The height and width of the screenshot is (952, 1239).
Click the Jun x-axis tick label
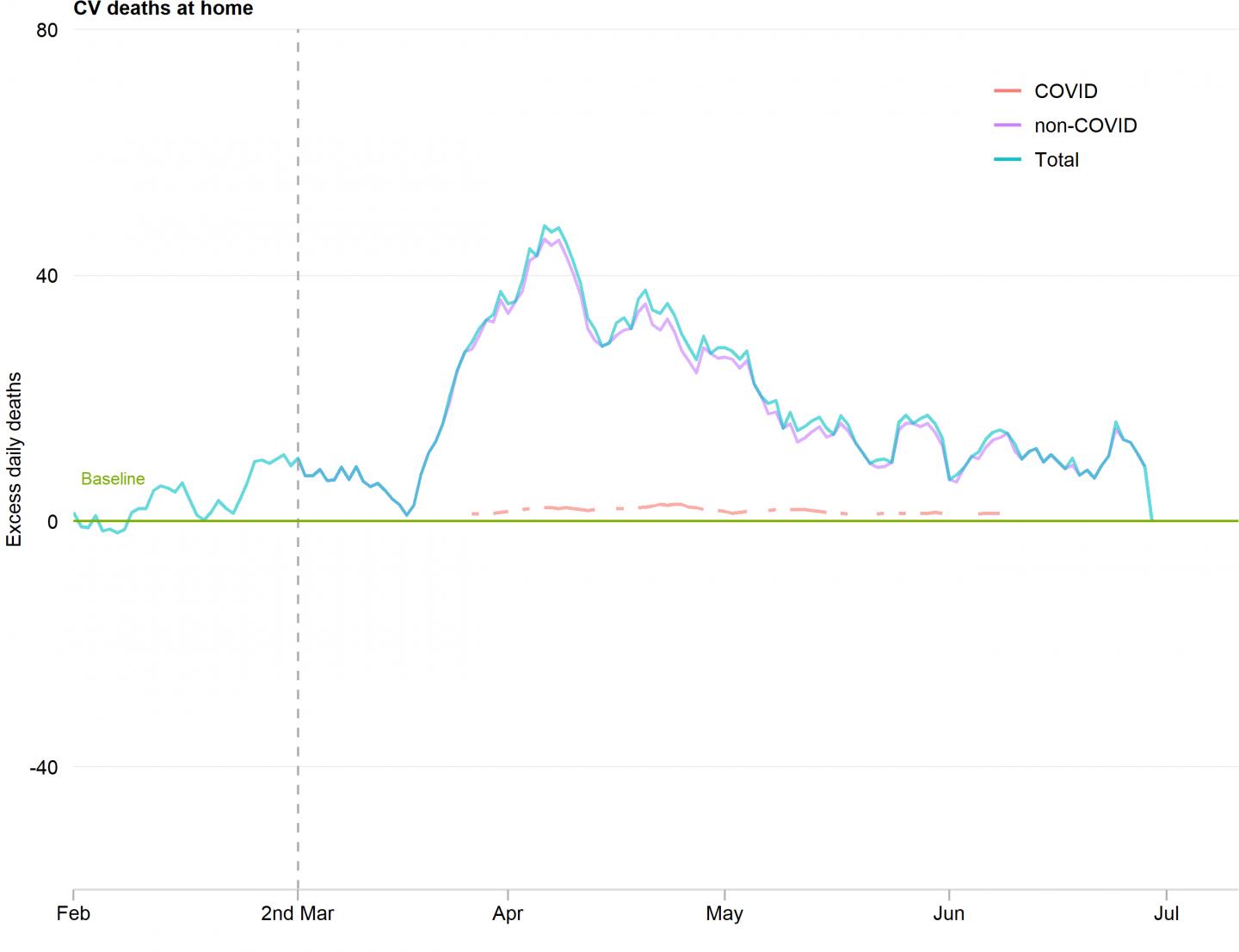(948, 913)
